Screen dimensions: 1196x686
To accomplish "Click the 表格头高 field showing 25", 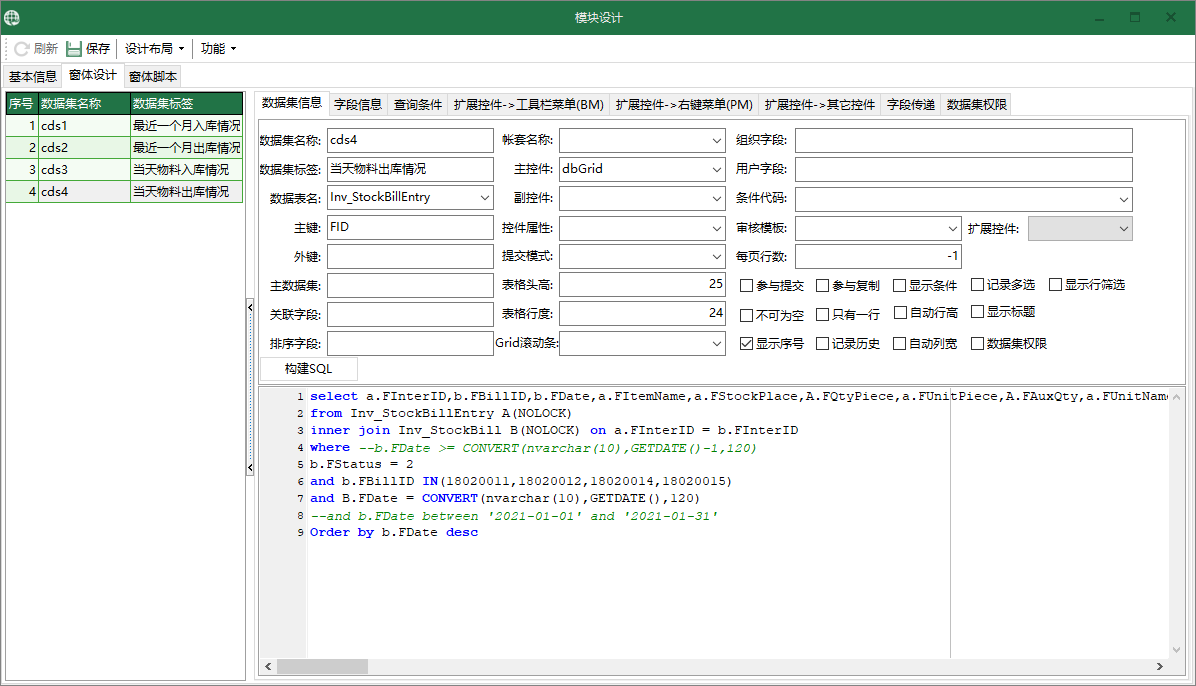I will [x=642, y=285].
